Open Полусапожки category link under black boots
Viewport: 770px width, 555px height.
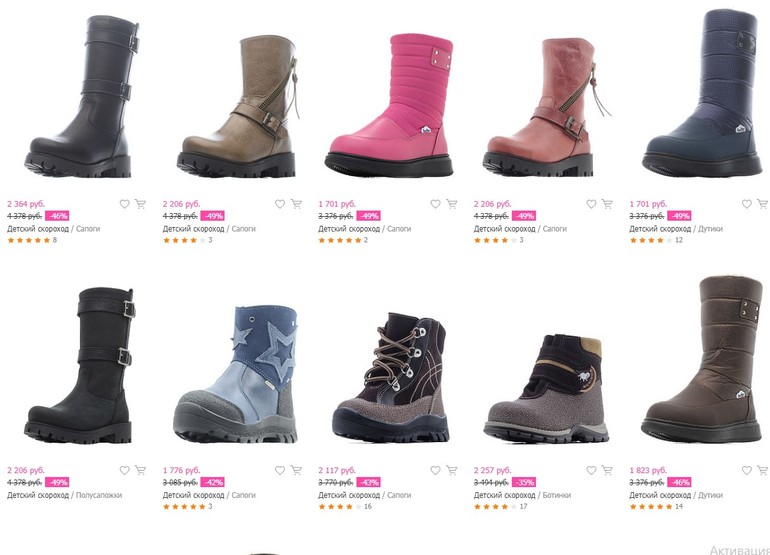tap(99, 495)
